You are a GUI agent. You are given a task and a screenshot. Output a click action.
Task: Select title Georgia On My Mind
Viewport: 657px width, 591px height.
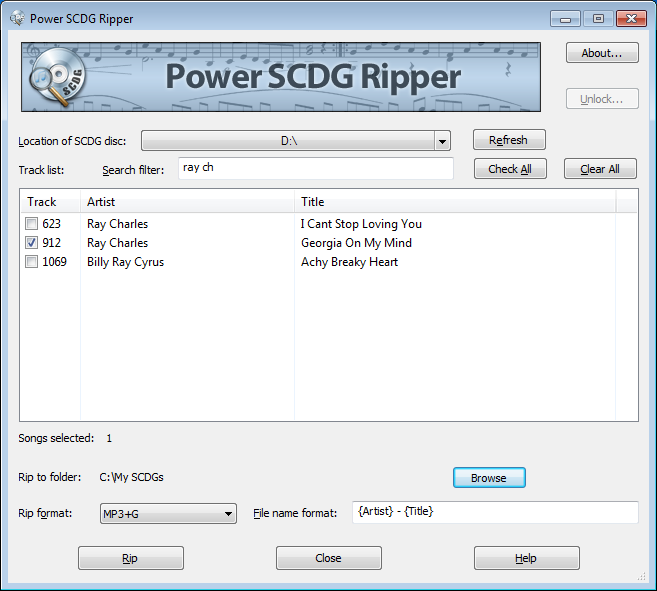tap(356, 243)
